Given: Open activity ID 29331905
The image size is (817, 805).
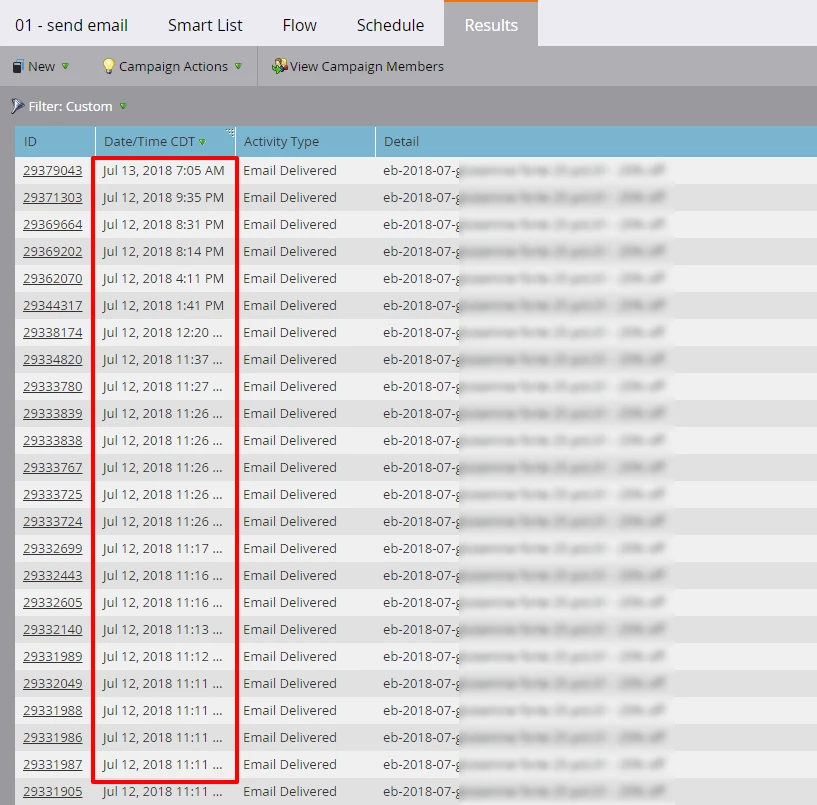Looking at the screenshot, I should point(53,792).
